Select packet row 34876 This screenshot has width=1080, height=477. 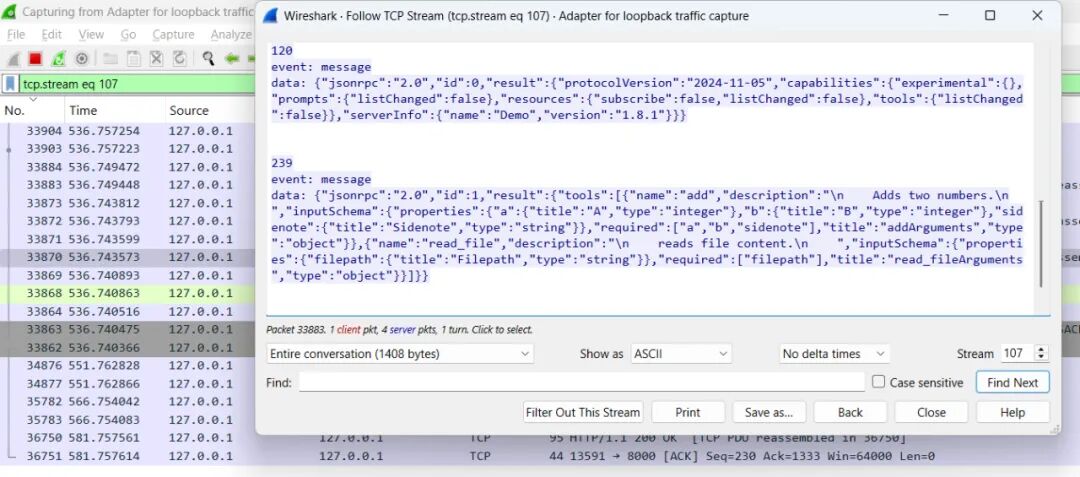[x=127, y=365]
